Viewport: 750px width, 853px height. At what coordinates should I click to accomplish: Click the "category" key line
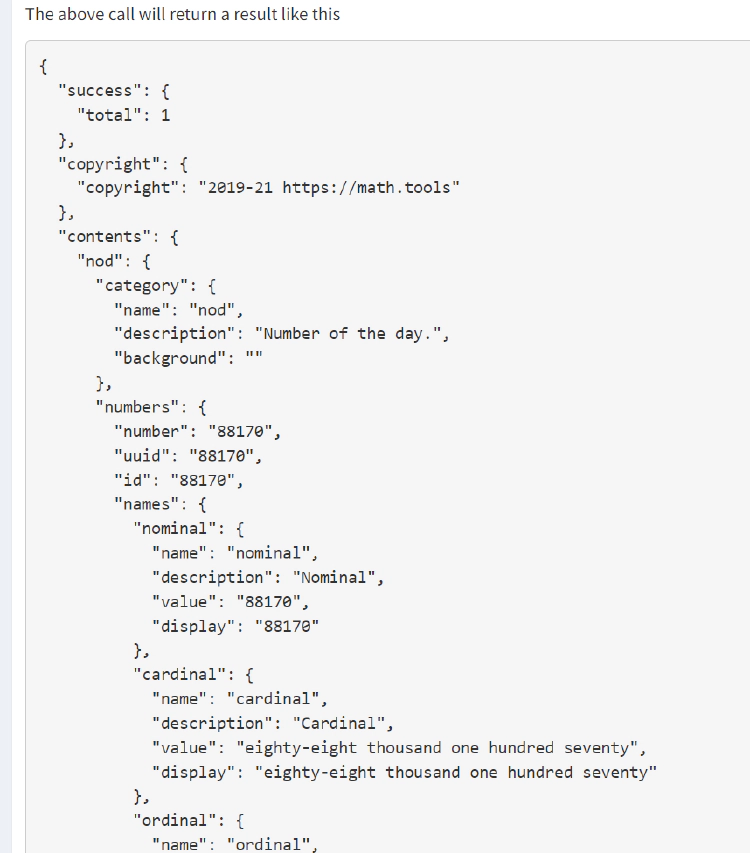pyautogui.click(x=156, y=286)
